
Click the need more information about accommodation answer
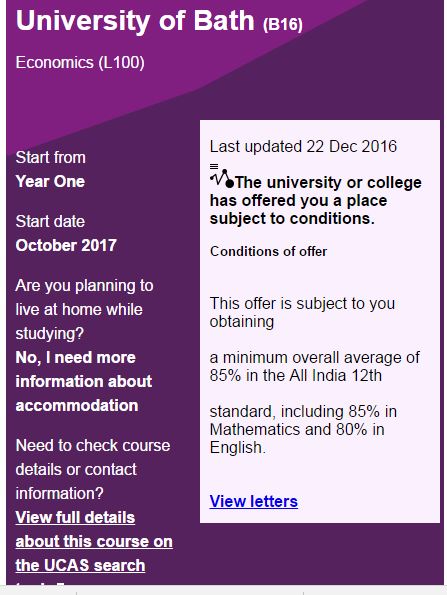(x=84, y=381)
